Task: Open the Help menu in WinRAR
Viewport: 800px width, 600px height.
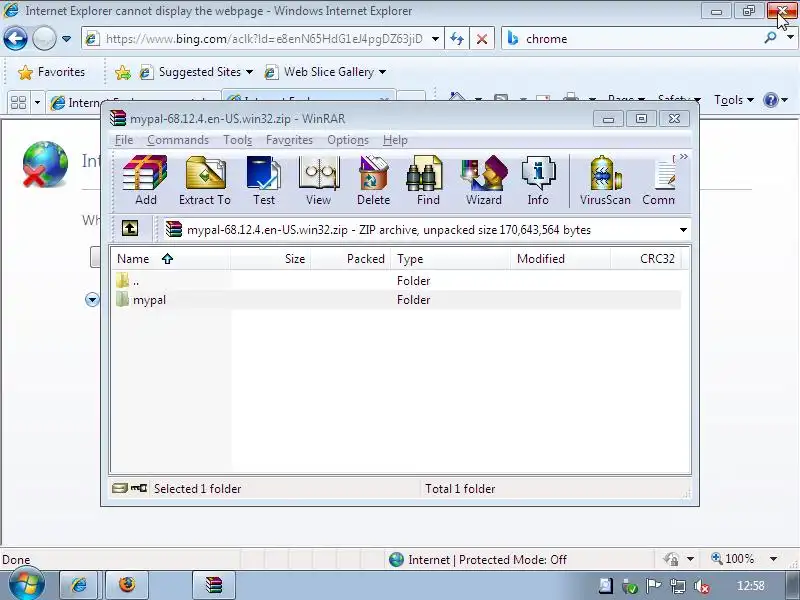Action: 395,140
